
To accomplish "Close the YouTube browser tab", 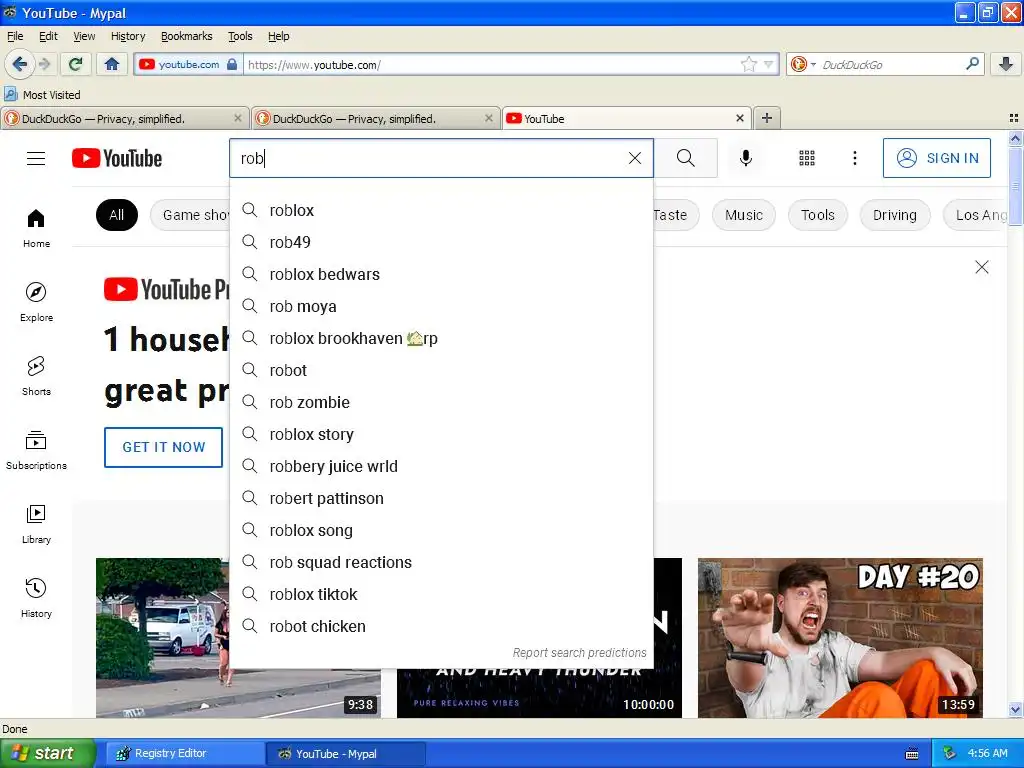I will pyautogui.click(x=739, y=118).
